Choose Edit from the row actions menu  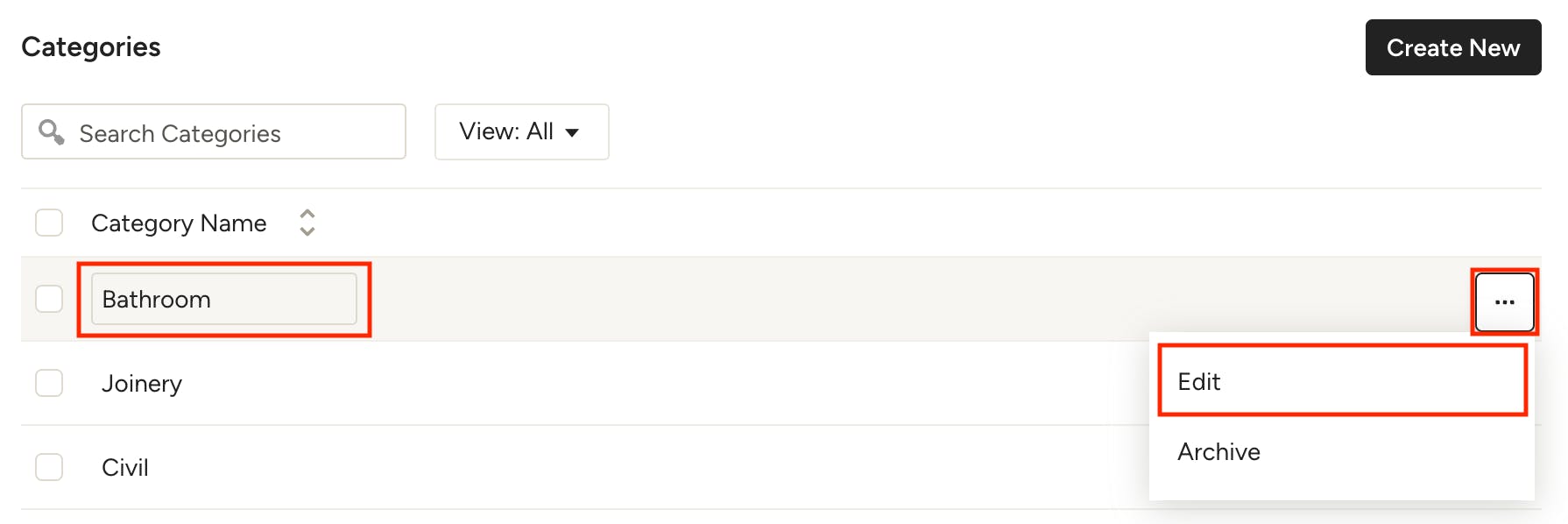click(x=1342, y=381)
